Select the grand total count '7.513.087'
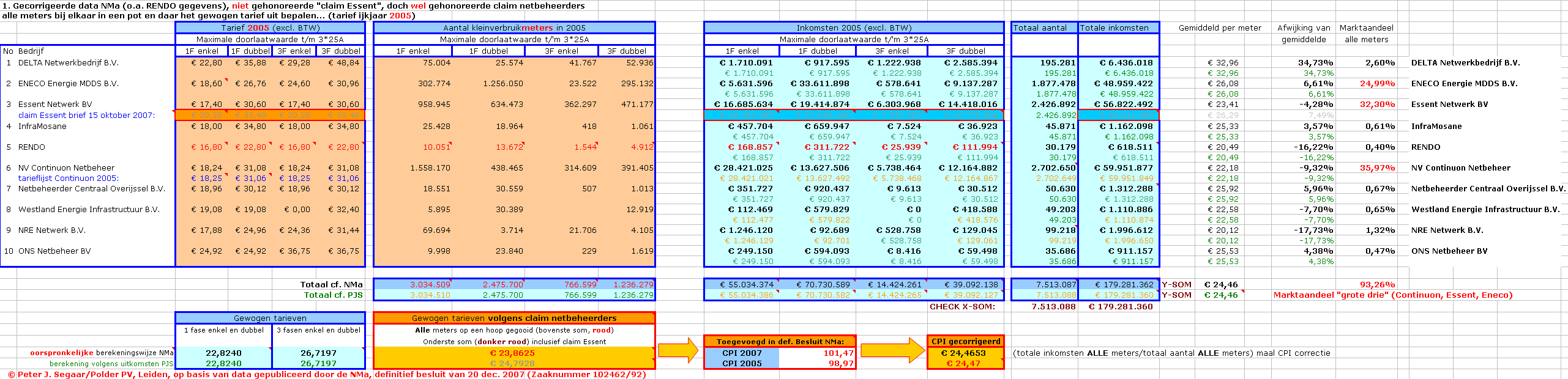This screenshot has height=379, width=1568. point(1056,284)
